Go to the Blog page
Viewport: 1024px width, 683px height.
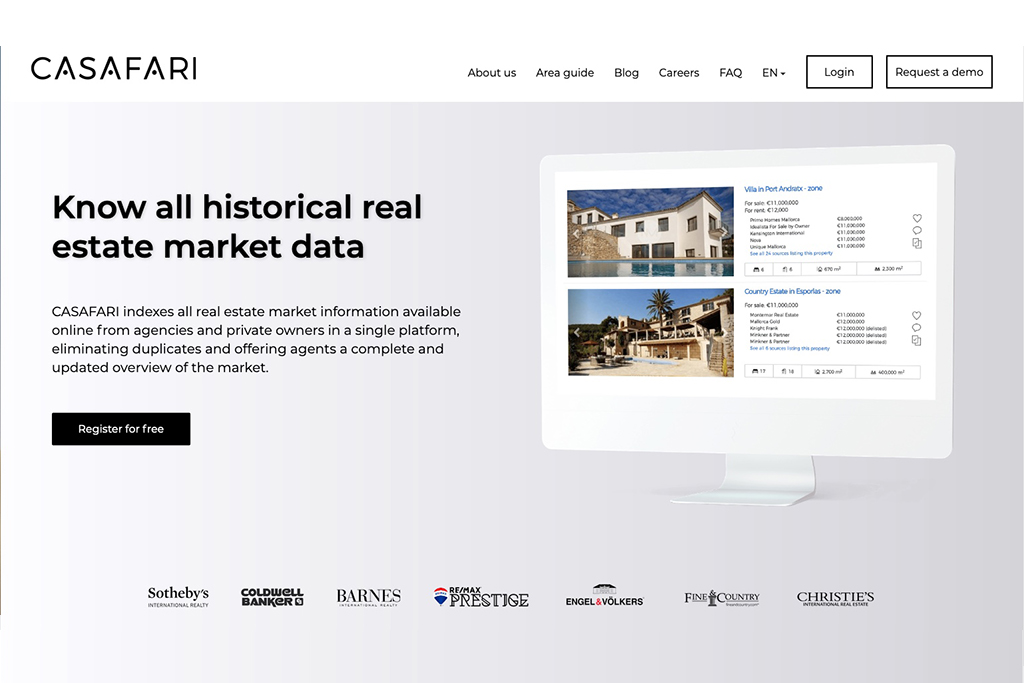click(626, 72)
